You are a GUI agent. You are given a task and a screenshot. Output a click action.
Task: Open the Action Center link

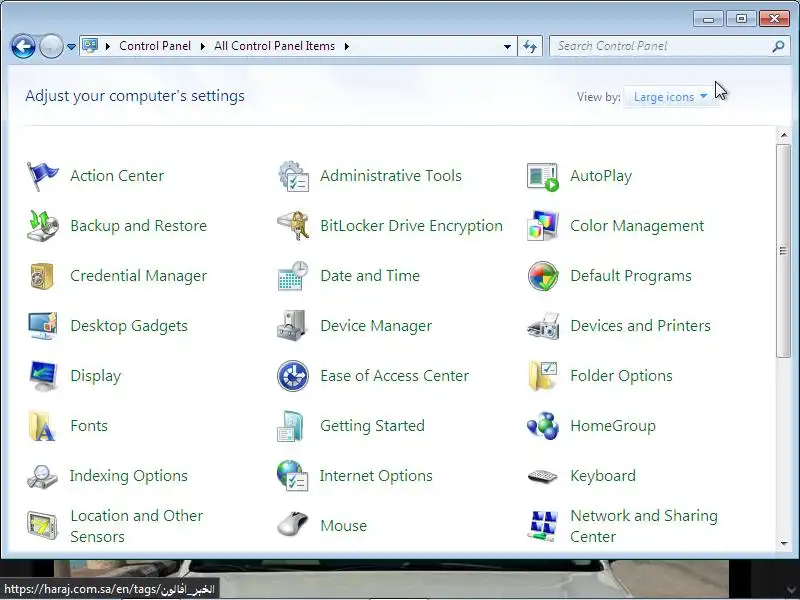pyautogui.click(x=117, y=176)
